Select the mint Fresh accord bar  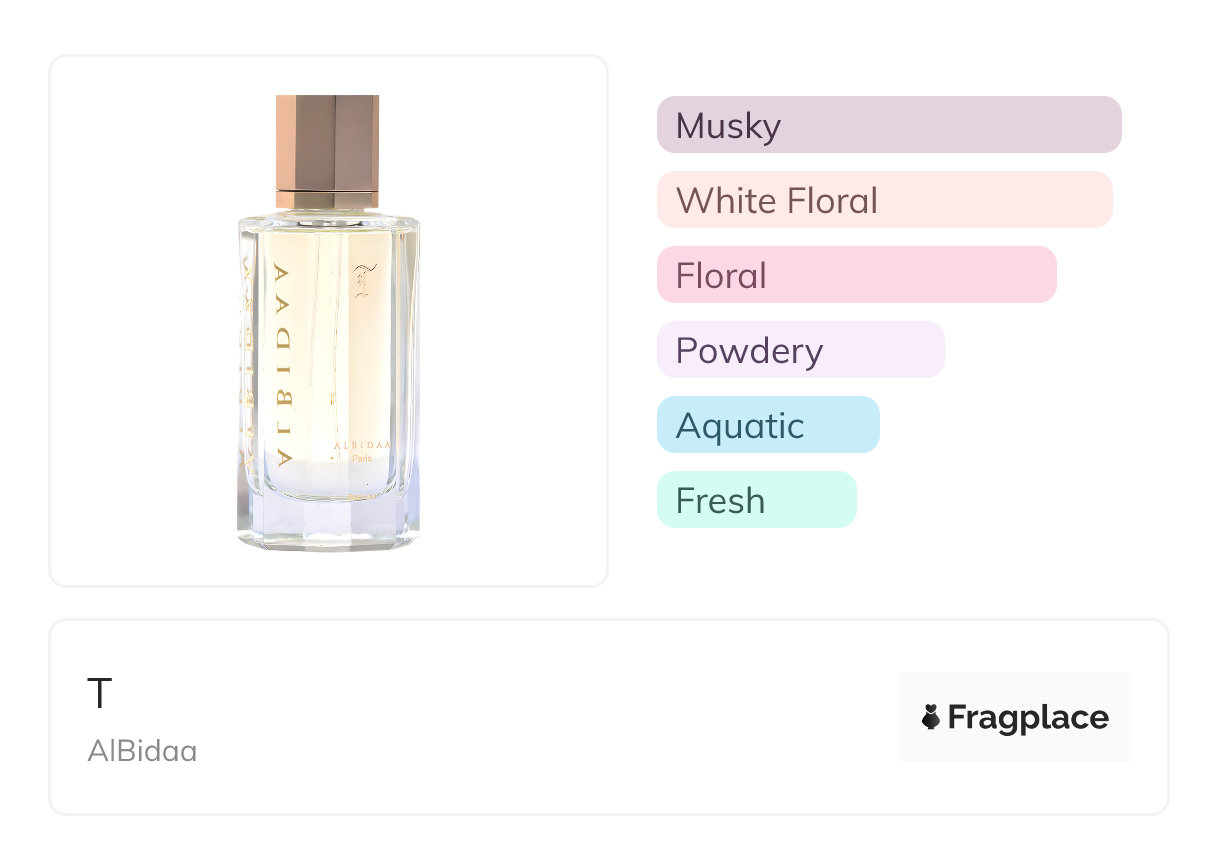click(x=756, y=500)
